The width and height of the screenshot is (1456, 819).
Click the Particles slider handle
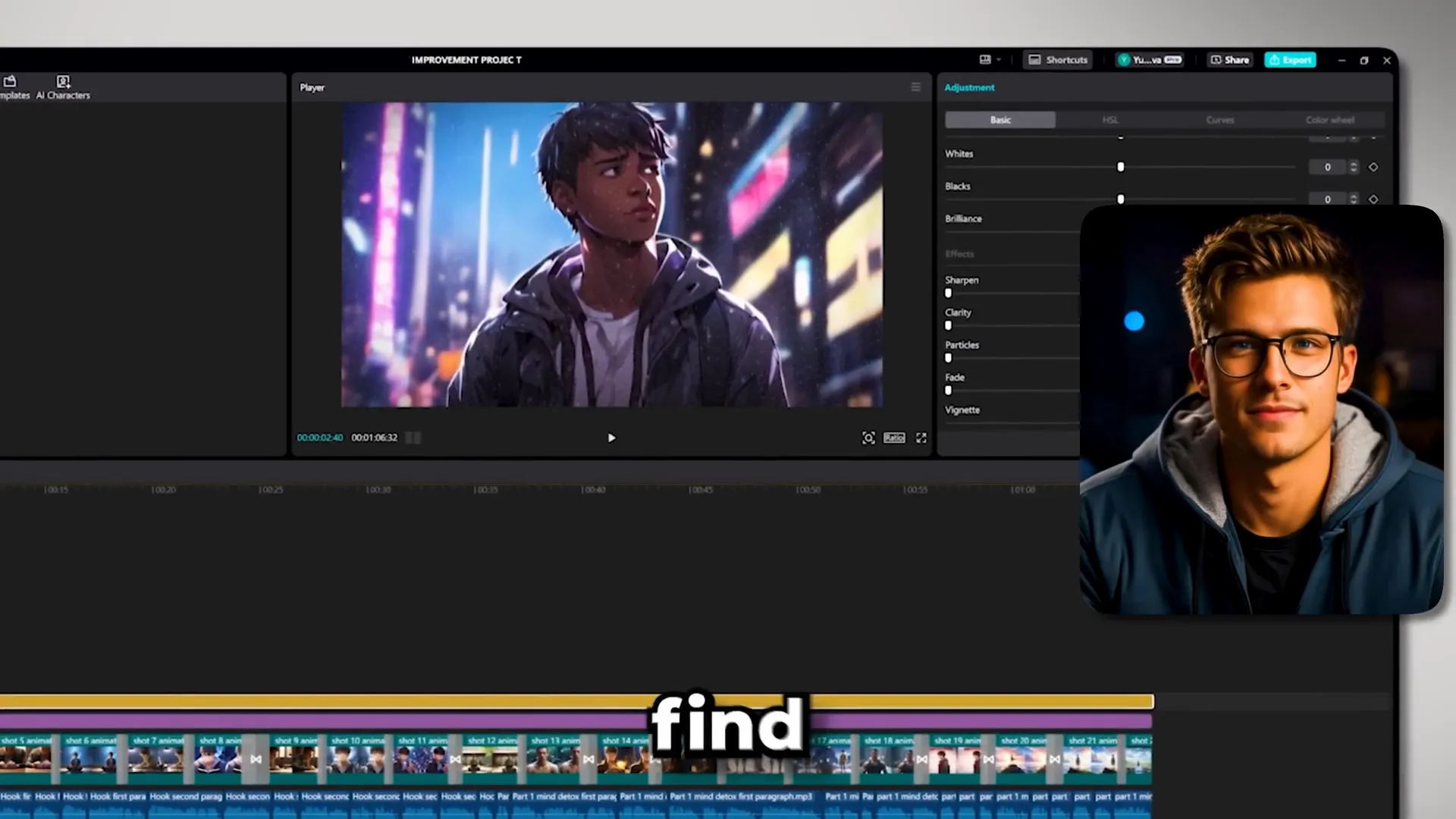pyautogui.click(x=948, y=358)
